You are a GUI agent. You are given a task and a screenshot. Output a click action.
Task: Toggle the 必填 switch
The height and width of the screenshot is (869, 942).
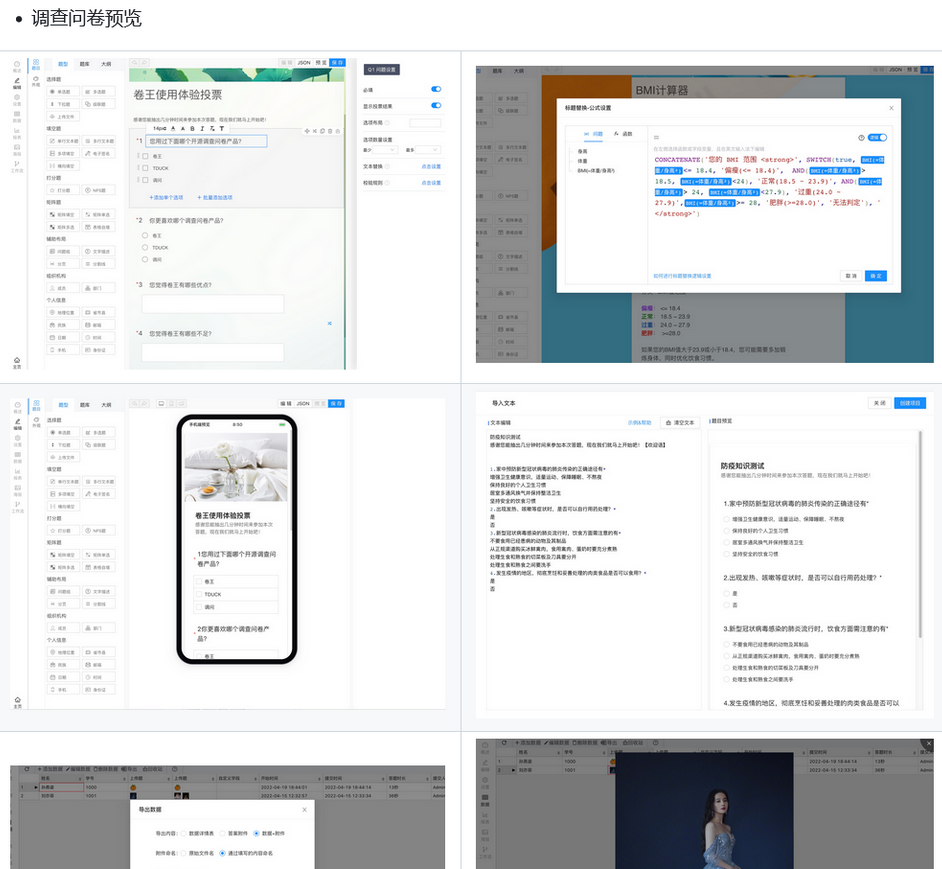coord(436,90)
